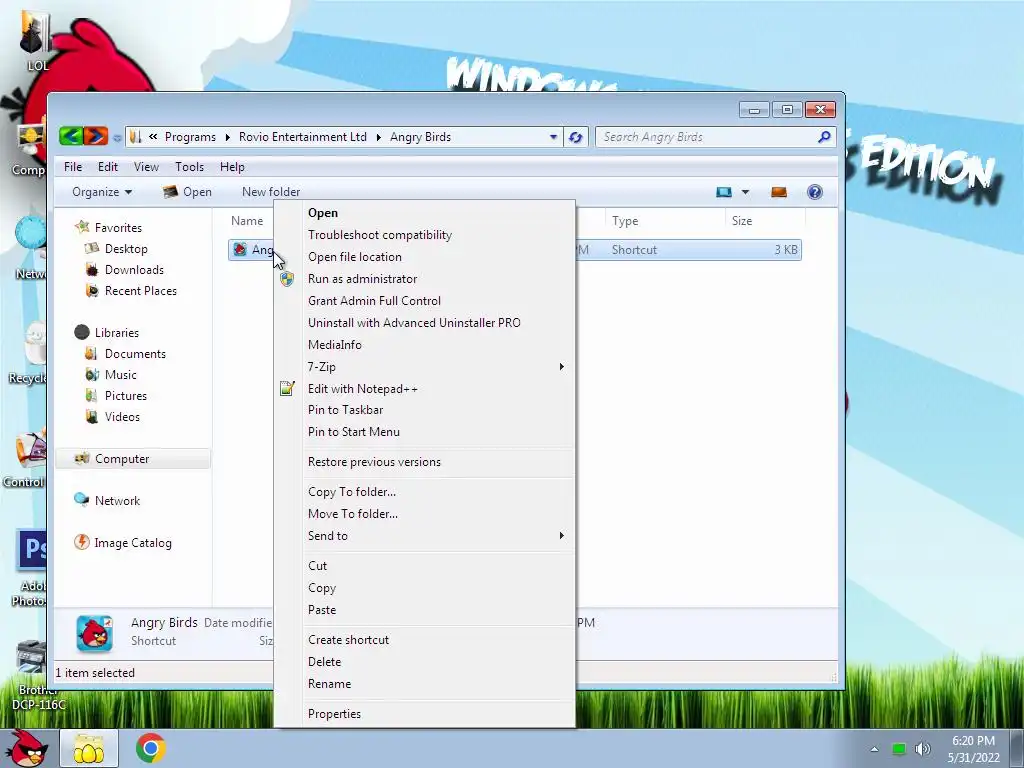1024x768 pixels.
Task: Click Rovio Entertainment Ltd breadcrumb
Action: click(x=303, y=137)
